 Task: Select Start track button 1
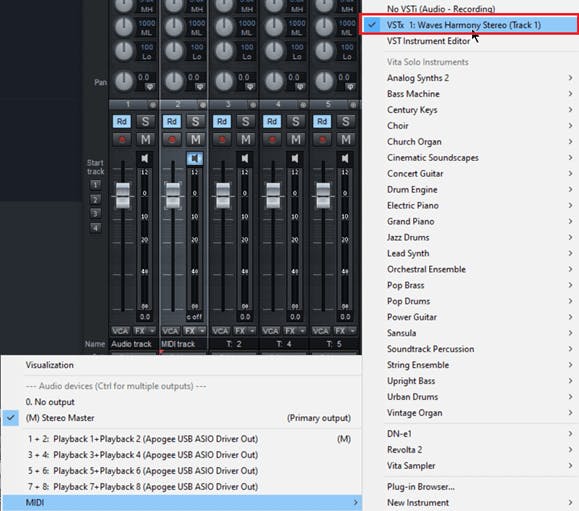[95, 185]
